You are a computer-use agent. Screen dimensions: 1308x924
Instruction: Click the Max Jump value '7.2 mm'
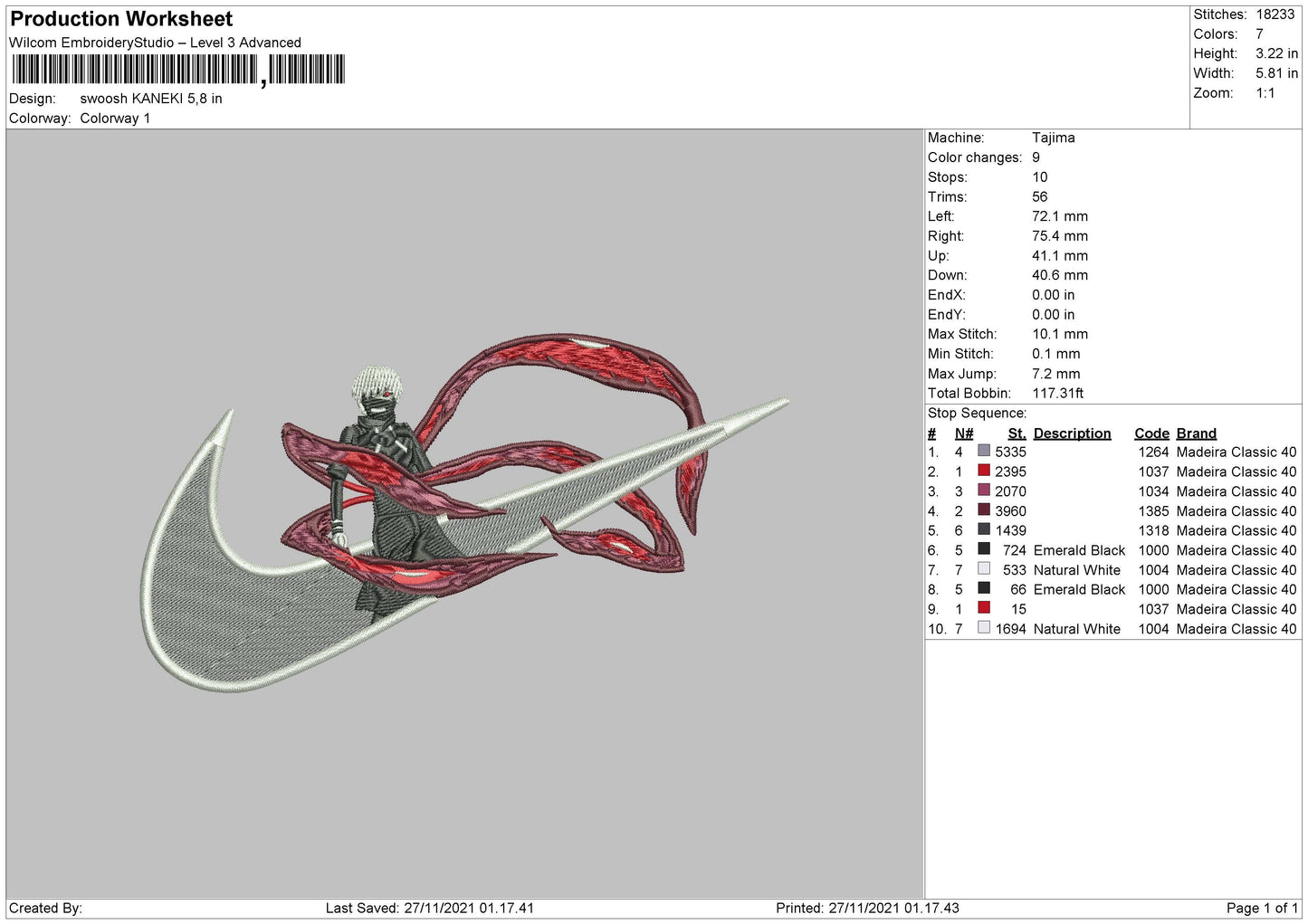1056,374
